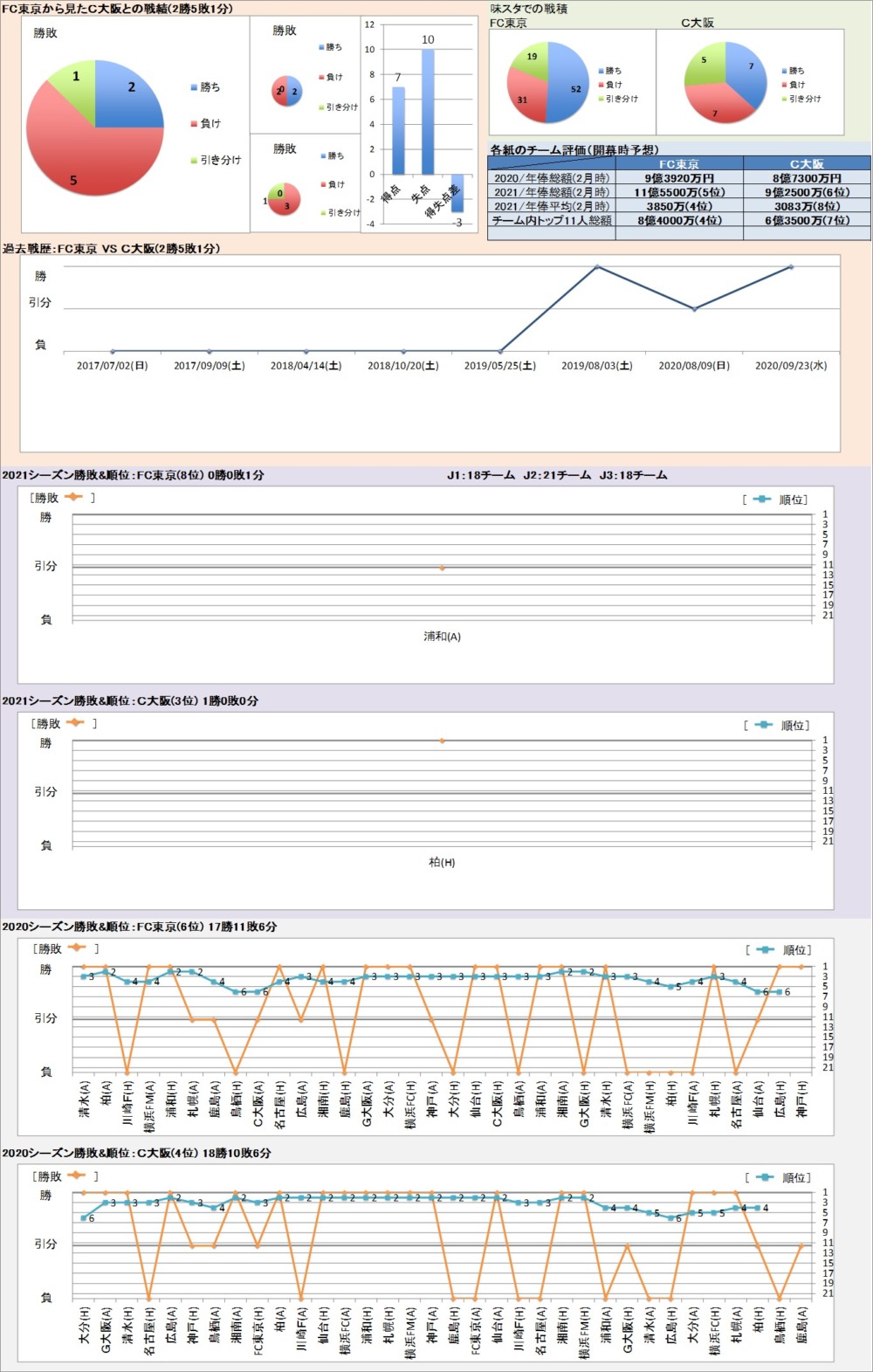Screen dimensions: 873x1372
Task: Select the 失点 bar labeled 10
Action: [x=428, y=112]
